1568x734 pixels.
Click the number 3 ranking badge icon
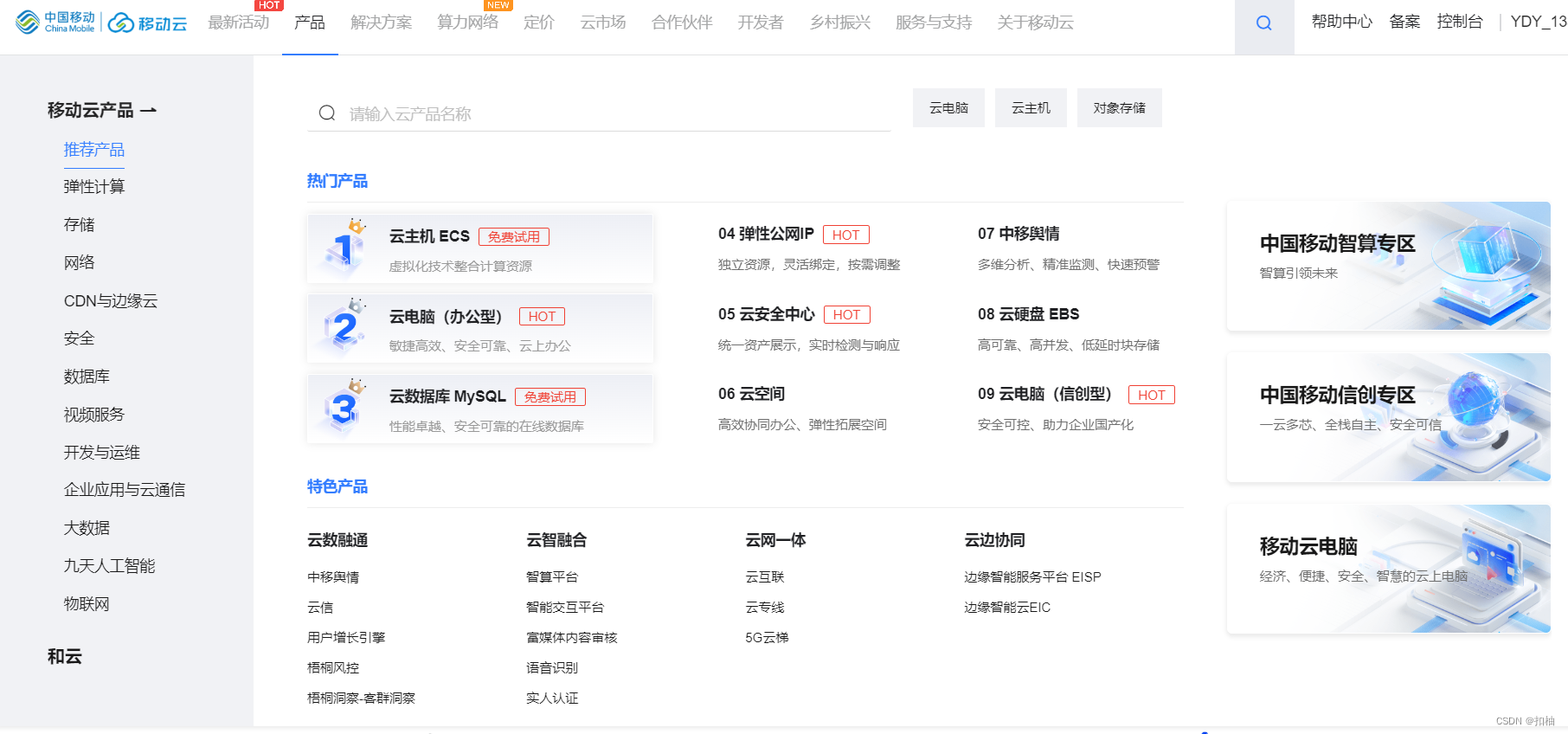[344, 408]
